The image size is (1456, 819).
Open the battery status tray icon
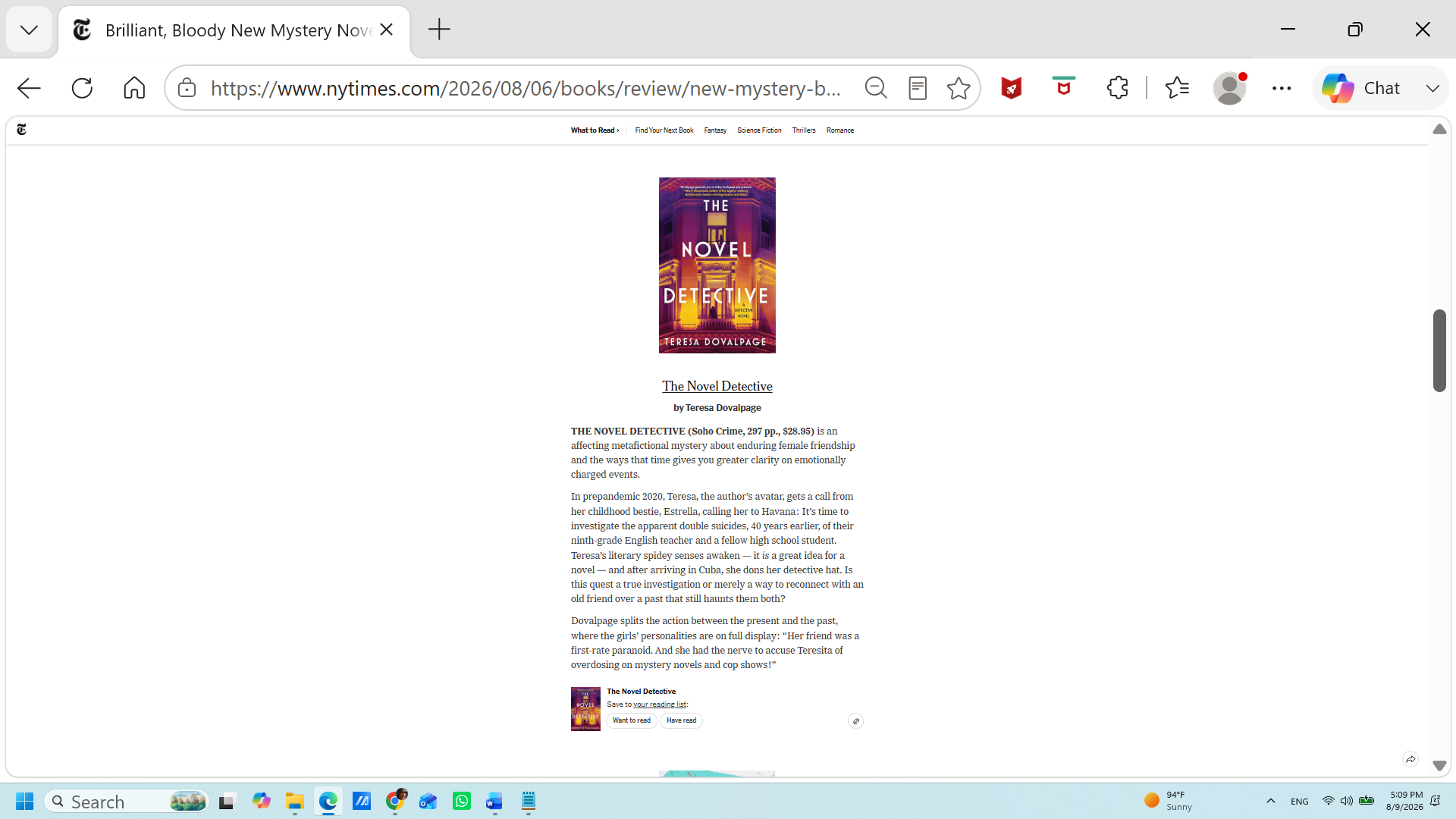pyautogui.click(x=1367, y=802)
